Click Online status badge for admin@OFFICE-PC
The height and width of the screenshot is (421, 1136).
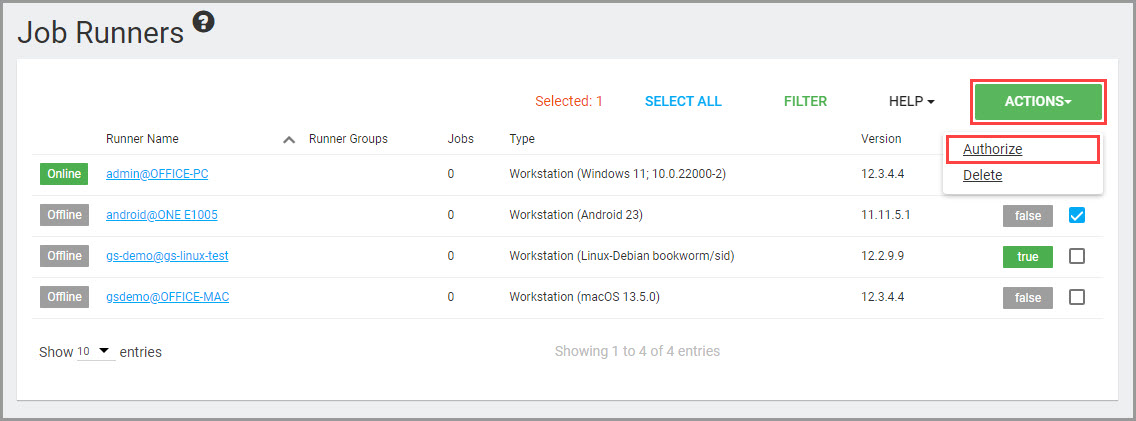pos(64,174)
